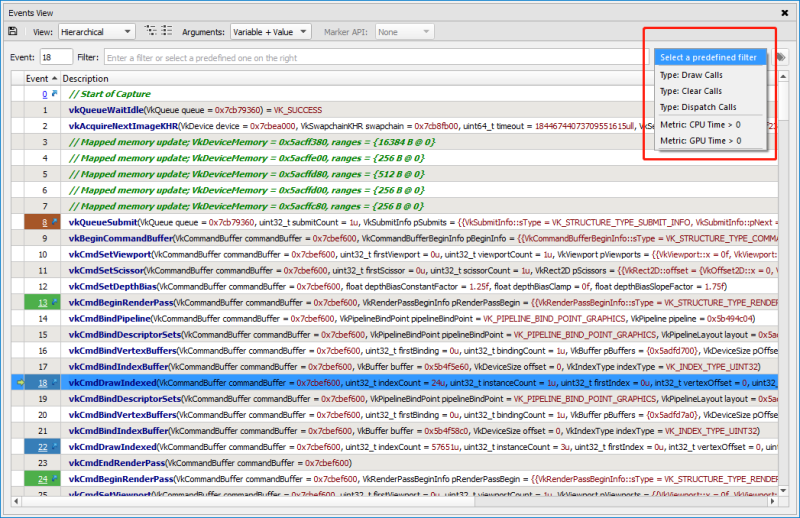This screenshot has height=518, width=800.
Task: Select mapped memory update 512 B row
Action: coord(394,174)
